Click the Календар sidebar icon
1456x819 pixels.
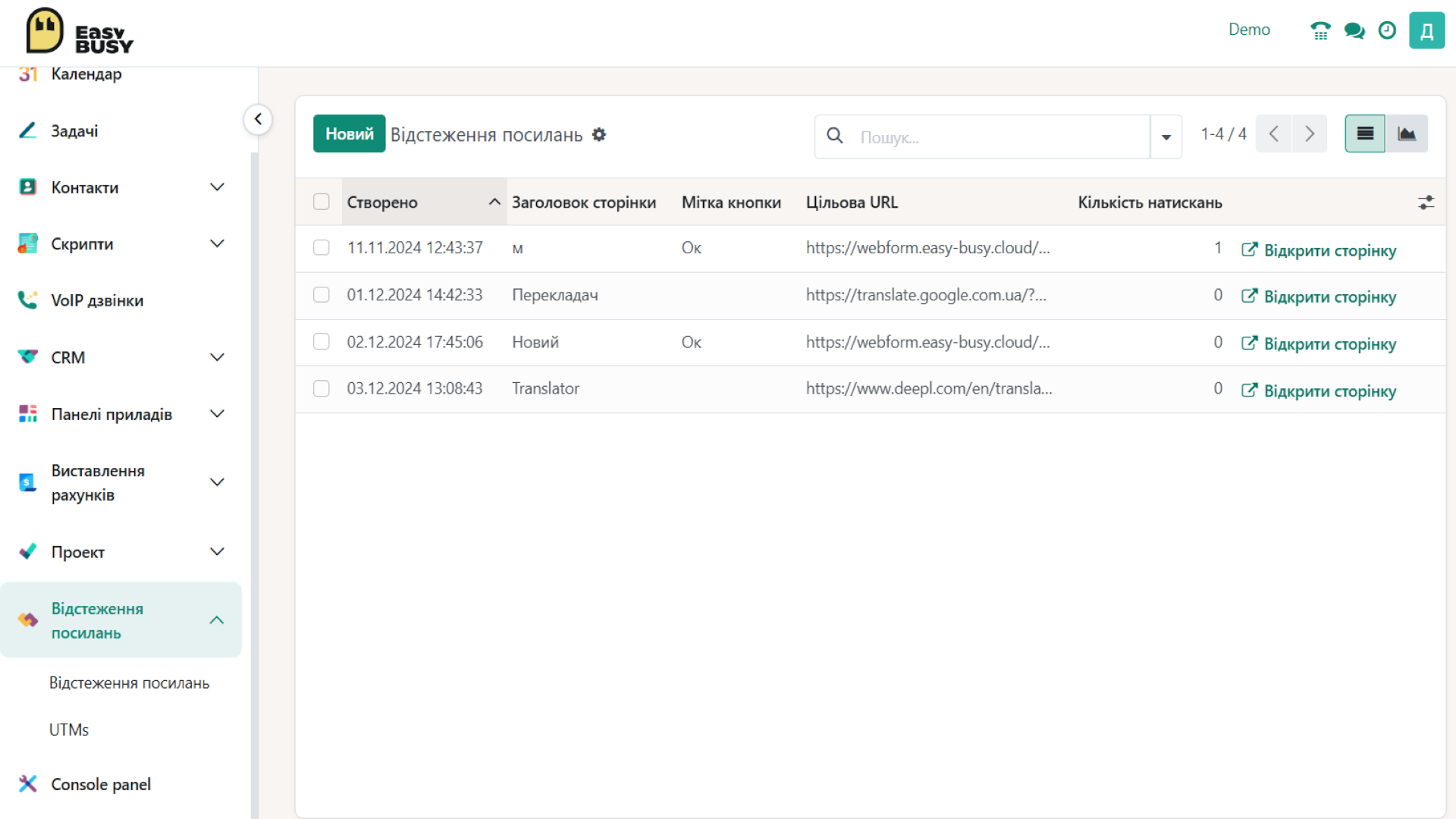tap(28, 74)
